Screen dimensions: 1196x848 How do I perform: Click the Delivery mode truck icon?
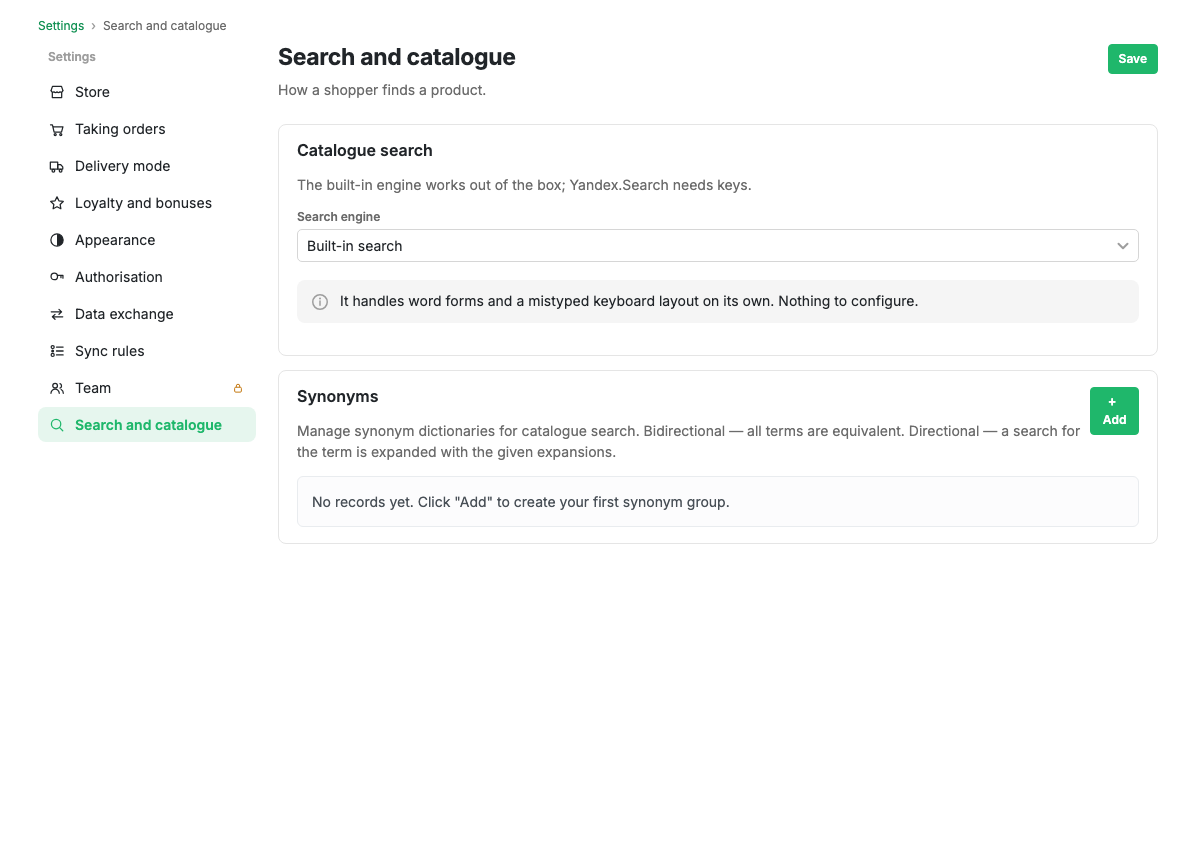57,166
